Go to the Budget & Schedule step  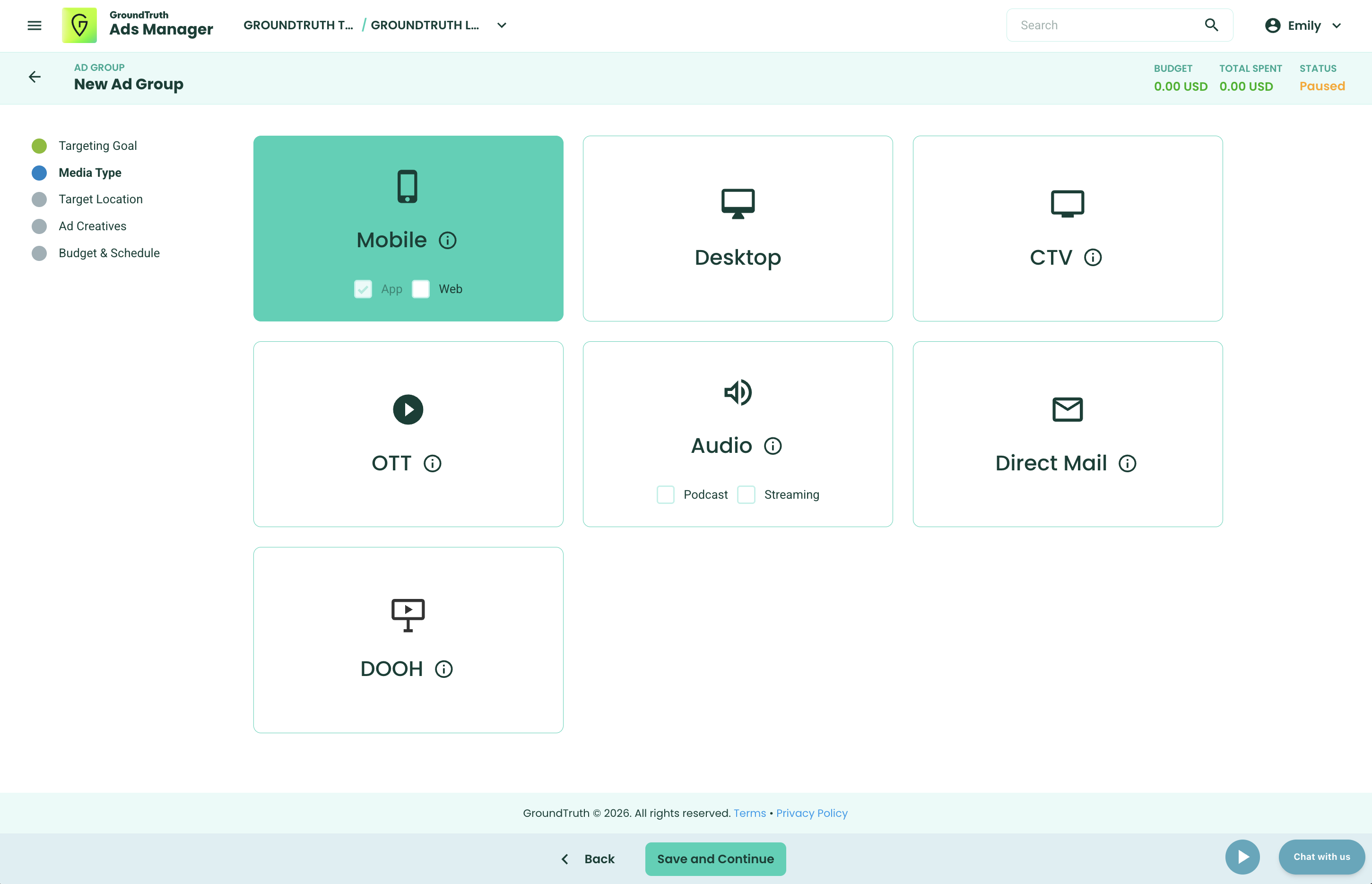click(x=109, y=253)
